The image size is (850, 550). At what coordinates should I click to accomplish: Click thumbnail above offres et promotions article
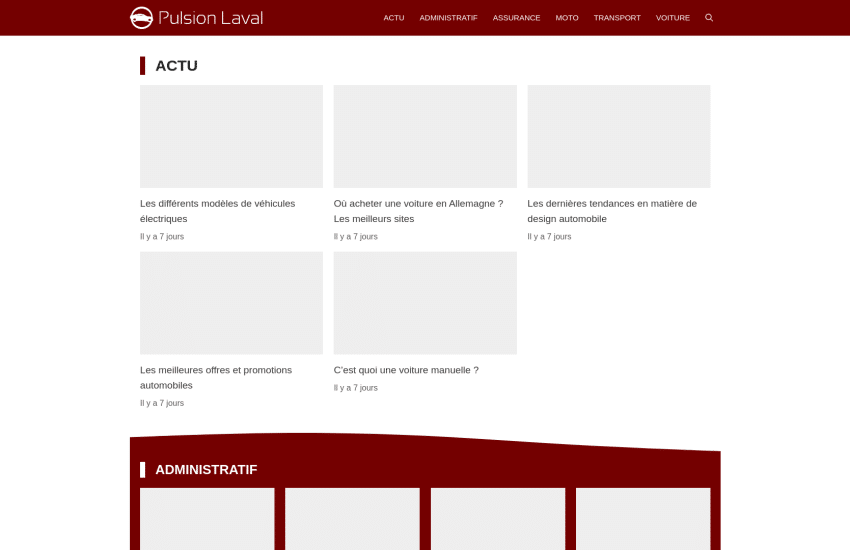pos(231,303)
